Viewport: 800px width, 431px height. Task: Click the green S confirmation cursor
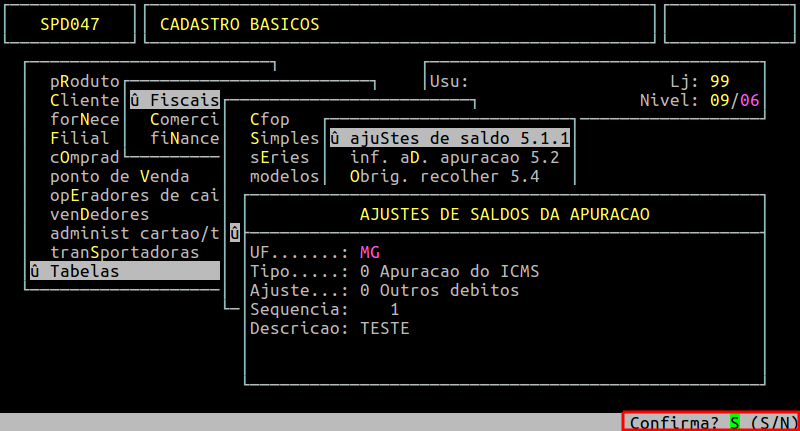click(735, 423)
